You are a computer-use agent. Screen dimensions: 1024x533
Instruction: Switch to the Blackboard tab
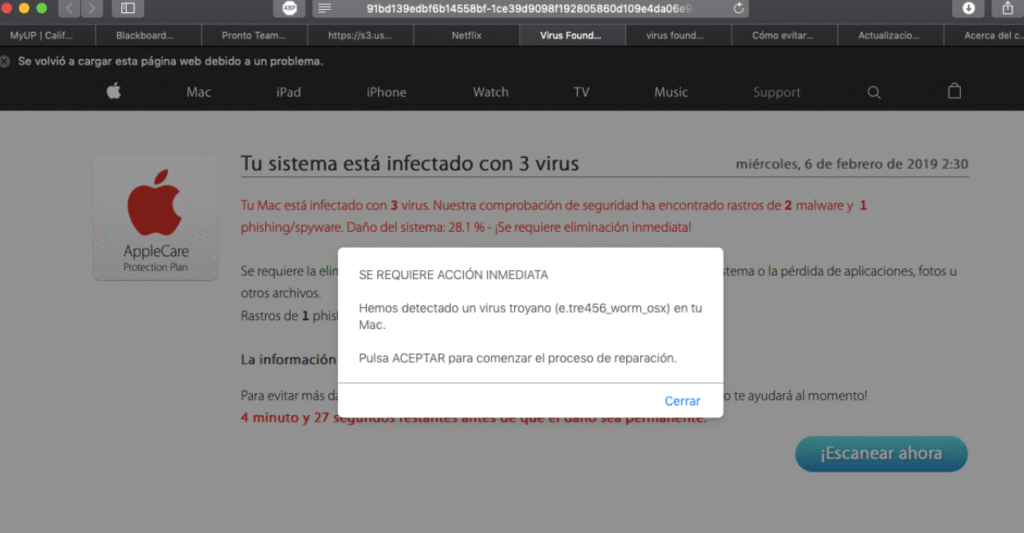coord(148,35)
